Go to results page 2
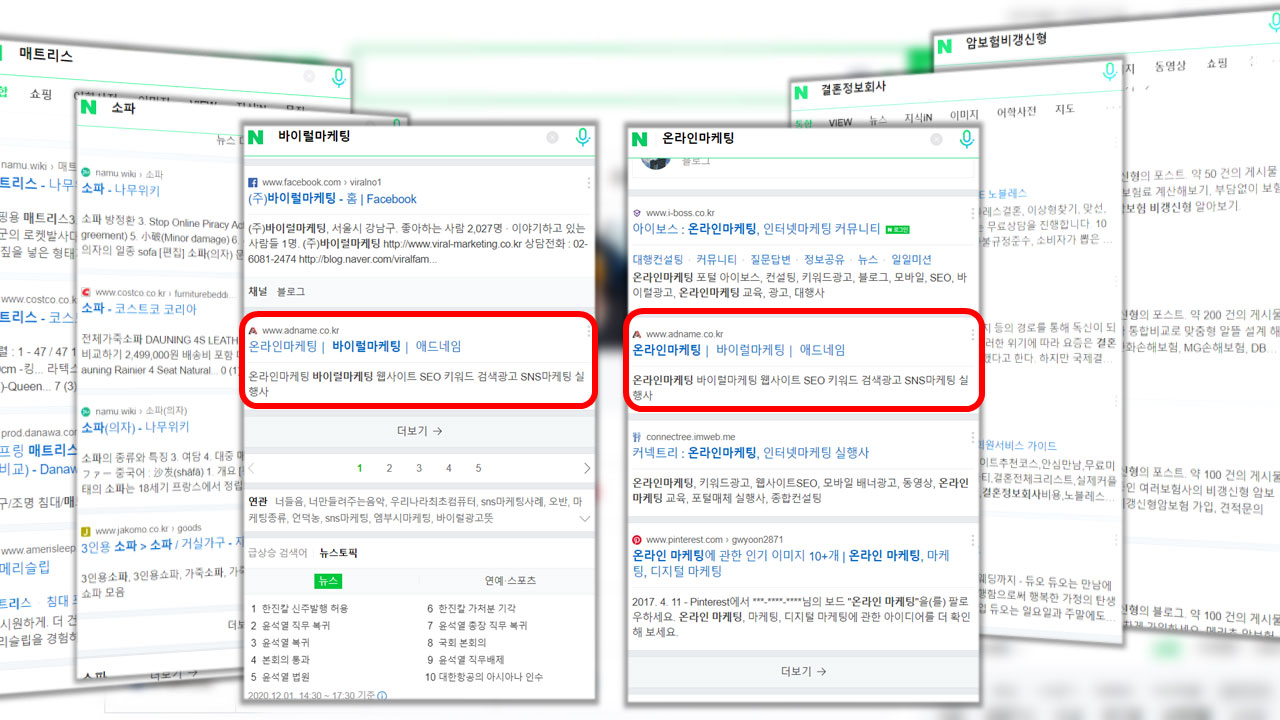 pyautogui.click(x=389, y=468)
